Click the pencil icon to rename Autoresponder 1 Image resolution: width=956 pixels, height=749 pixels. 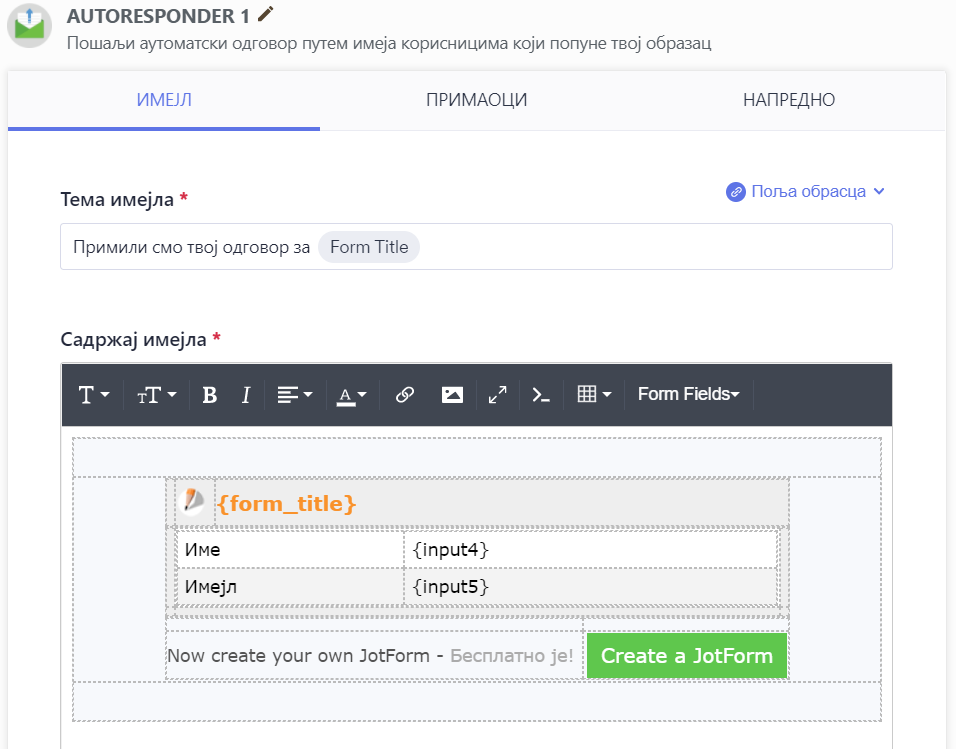tap(265, 14)
